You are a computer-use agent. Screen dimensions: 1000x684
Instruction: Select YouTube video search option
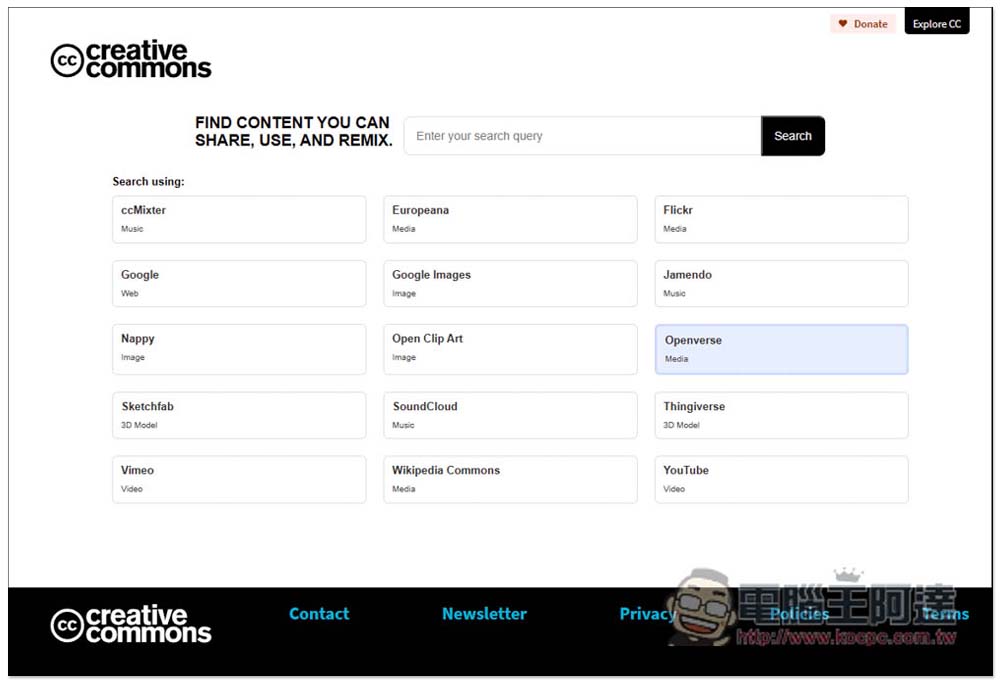click(781, 479)
